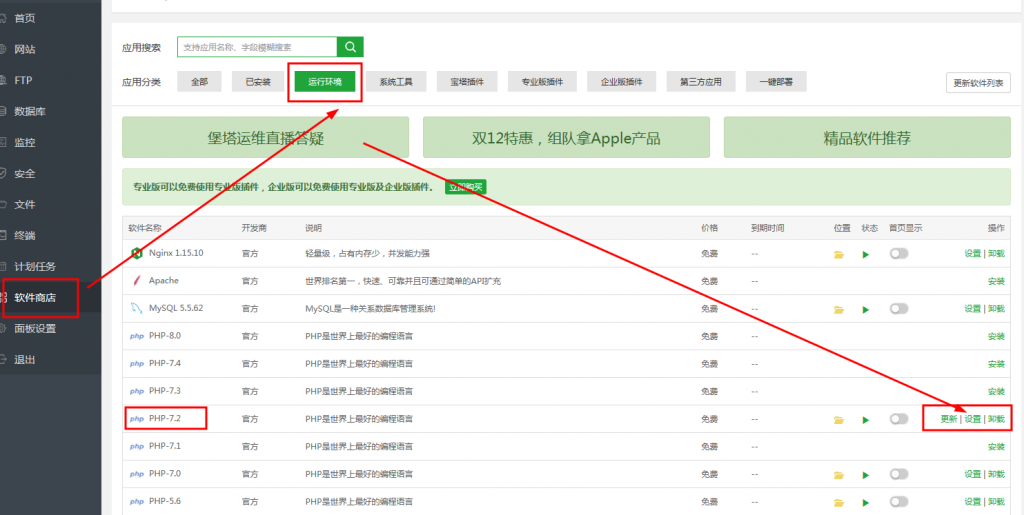Open the PHP-5.6 folder location icon
This screenshot has height=515, width=1024.
tap(839, 503)
